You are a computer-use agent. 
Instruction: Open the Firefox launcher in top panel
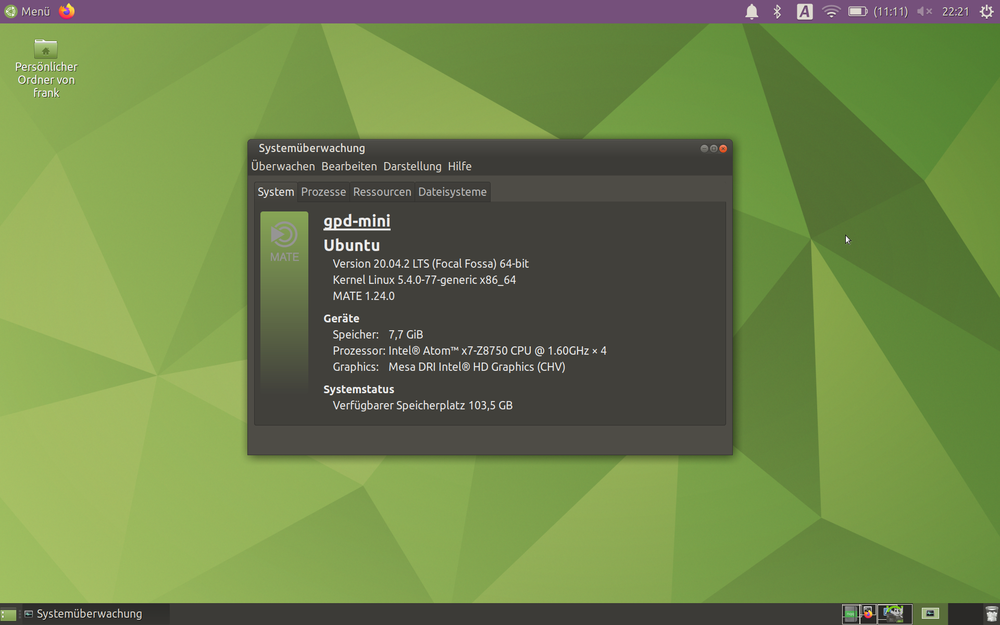click(x=67, y=11)
